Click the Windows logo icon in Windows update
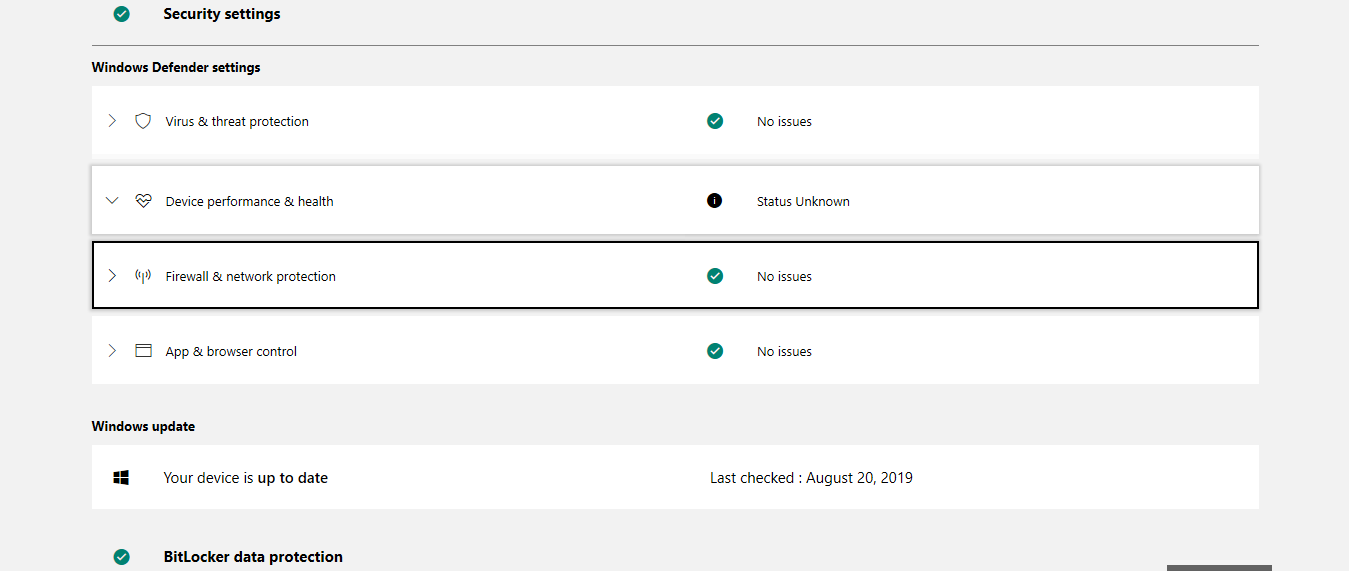 point(121,478)
